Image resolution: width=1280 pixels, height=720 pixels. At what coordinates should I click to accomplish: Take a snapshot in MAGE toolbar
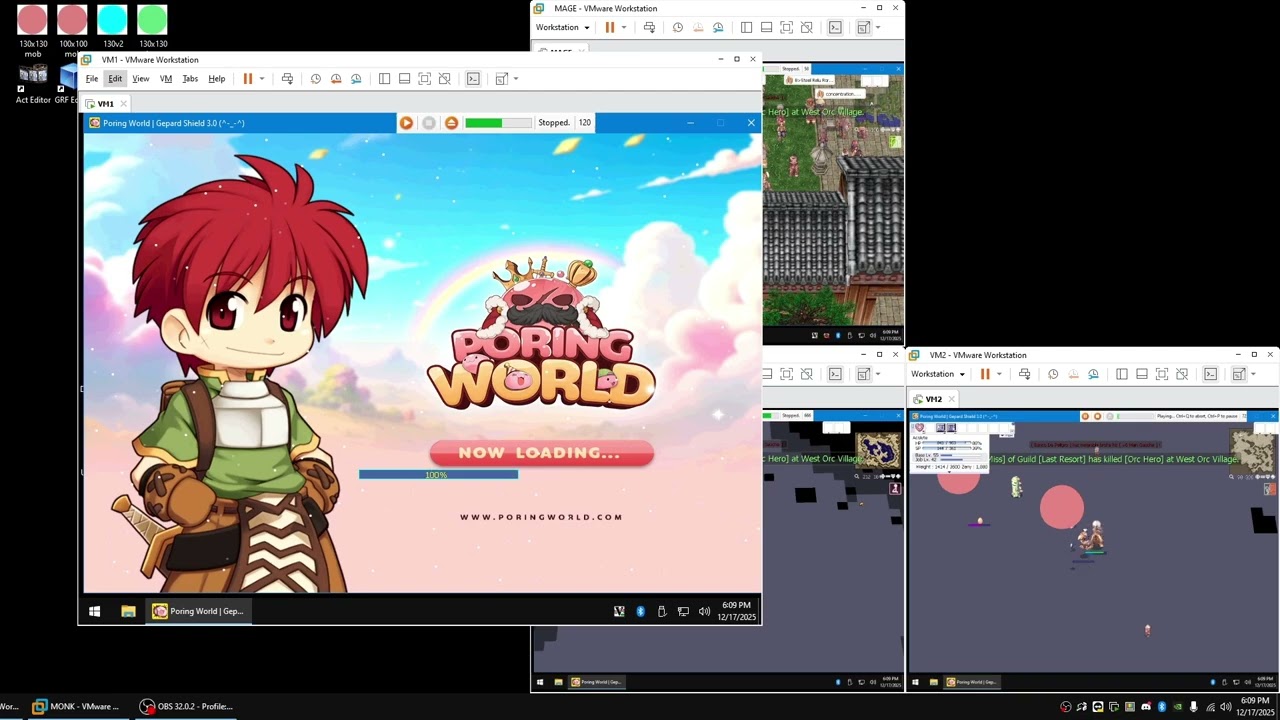point(677,28)
